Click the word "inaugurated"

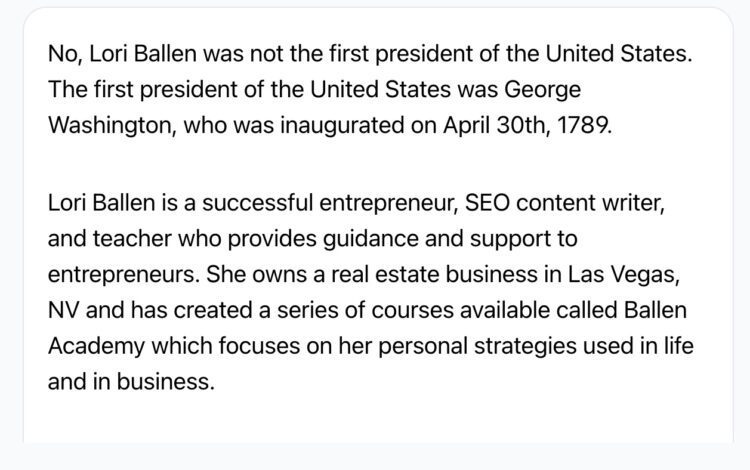(342, 126)
